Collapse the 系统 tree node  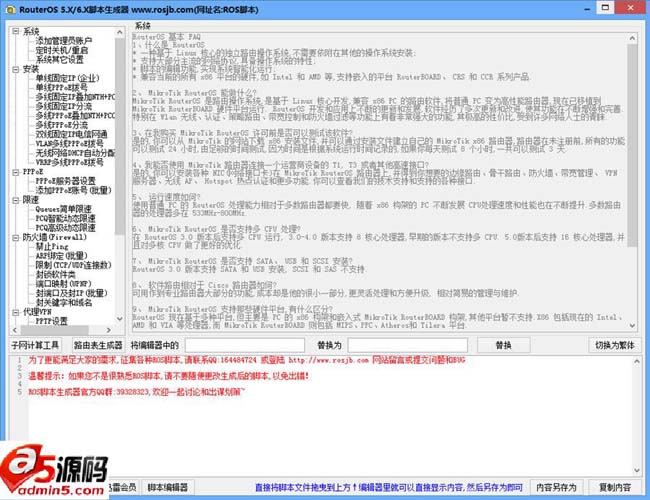[16, 31]
